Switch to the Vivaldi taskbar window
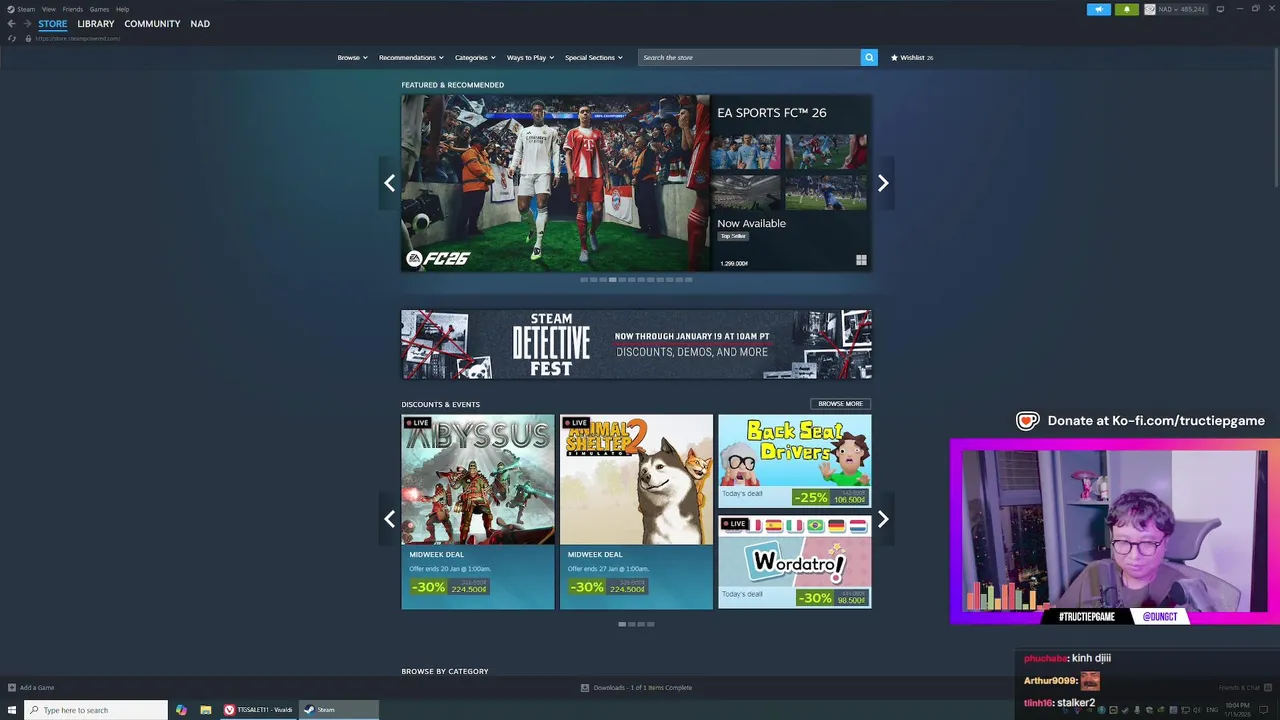Viewport: 1280px width, 720px height. [x=258, y=710]
